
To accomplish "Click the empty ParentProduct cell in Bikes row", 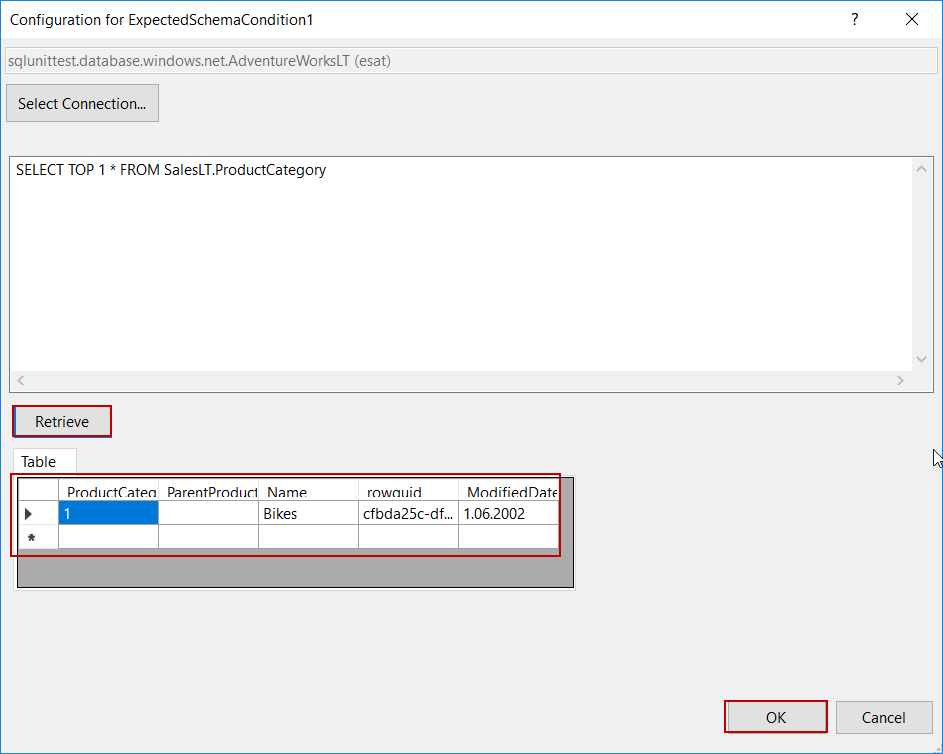I will [209, 513].
